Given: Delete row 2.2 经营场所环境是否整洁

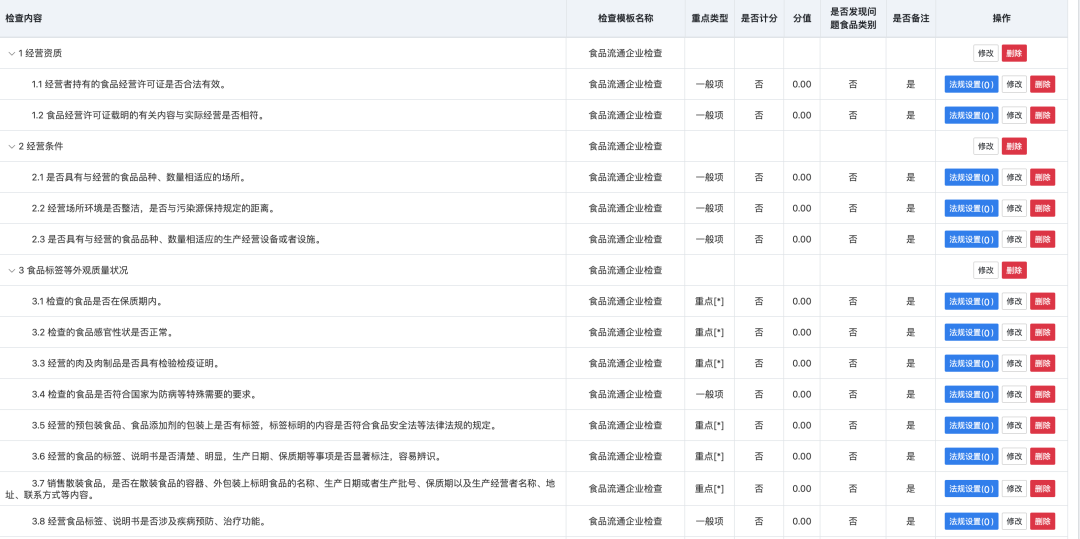Looking at the screenshot, I should pos(1042,208).
